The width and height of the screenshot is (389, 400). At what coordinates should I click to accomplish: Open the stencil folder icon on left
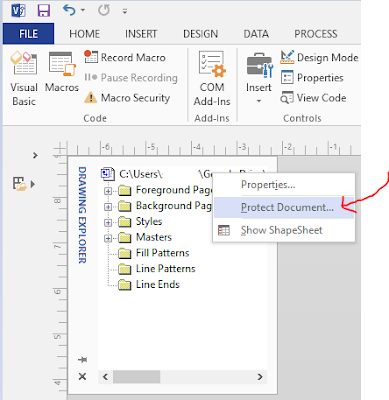(20, 184)
